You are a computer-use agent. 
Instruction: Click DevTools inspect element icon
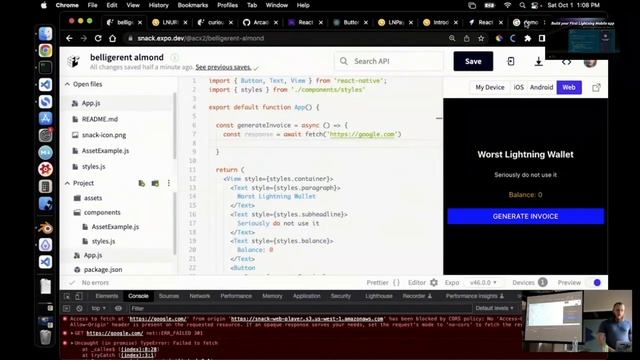pyautogui.click(x=67, y=296)
